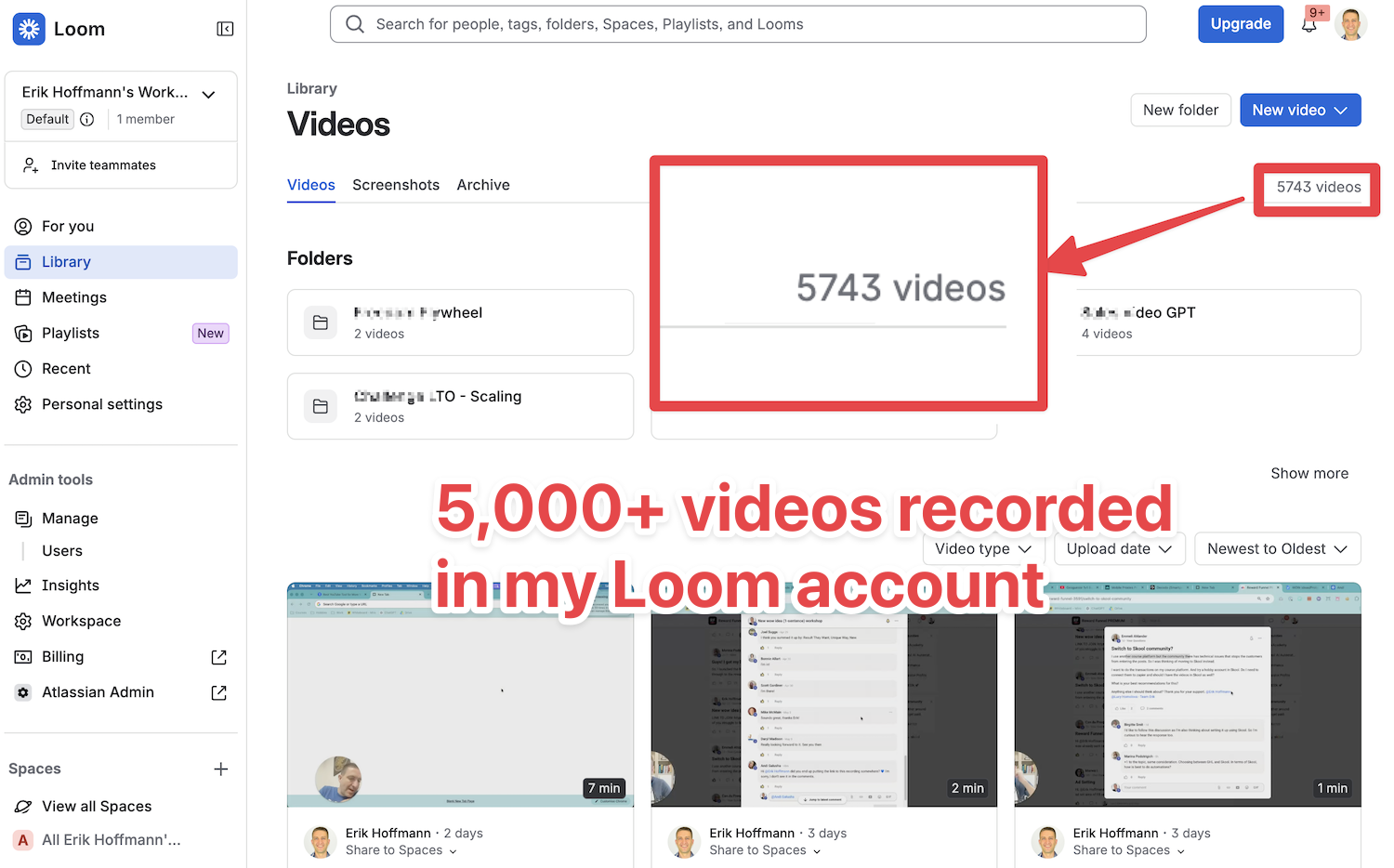Open View all Spaces
The image size is (1394, 868).
pos(97,807)
